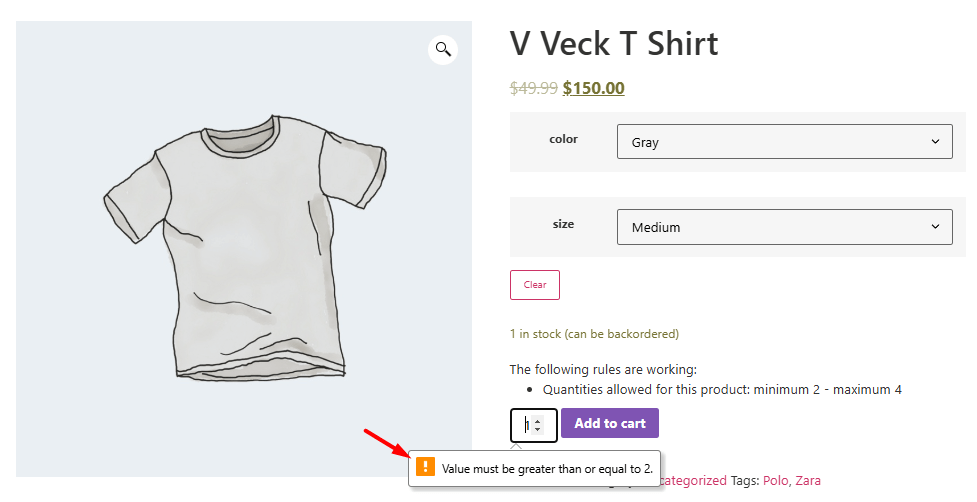Click the V Veck T Shirt title
Screen dimensions: 977x502
(x=614, y=44)
